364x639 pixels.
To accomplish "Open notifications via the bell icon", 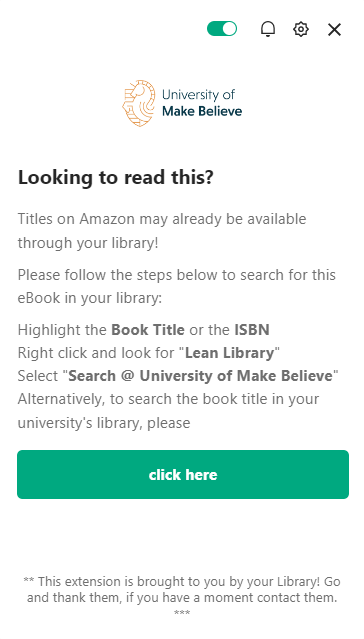I will (268, 29).
